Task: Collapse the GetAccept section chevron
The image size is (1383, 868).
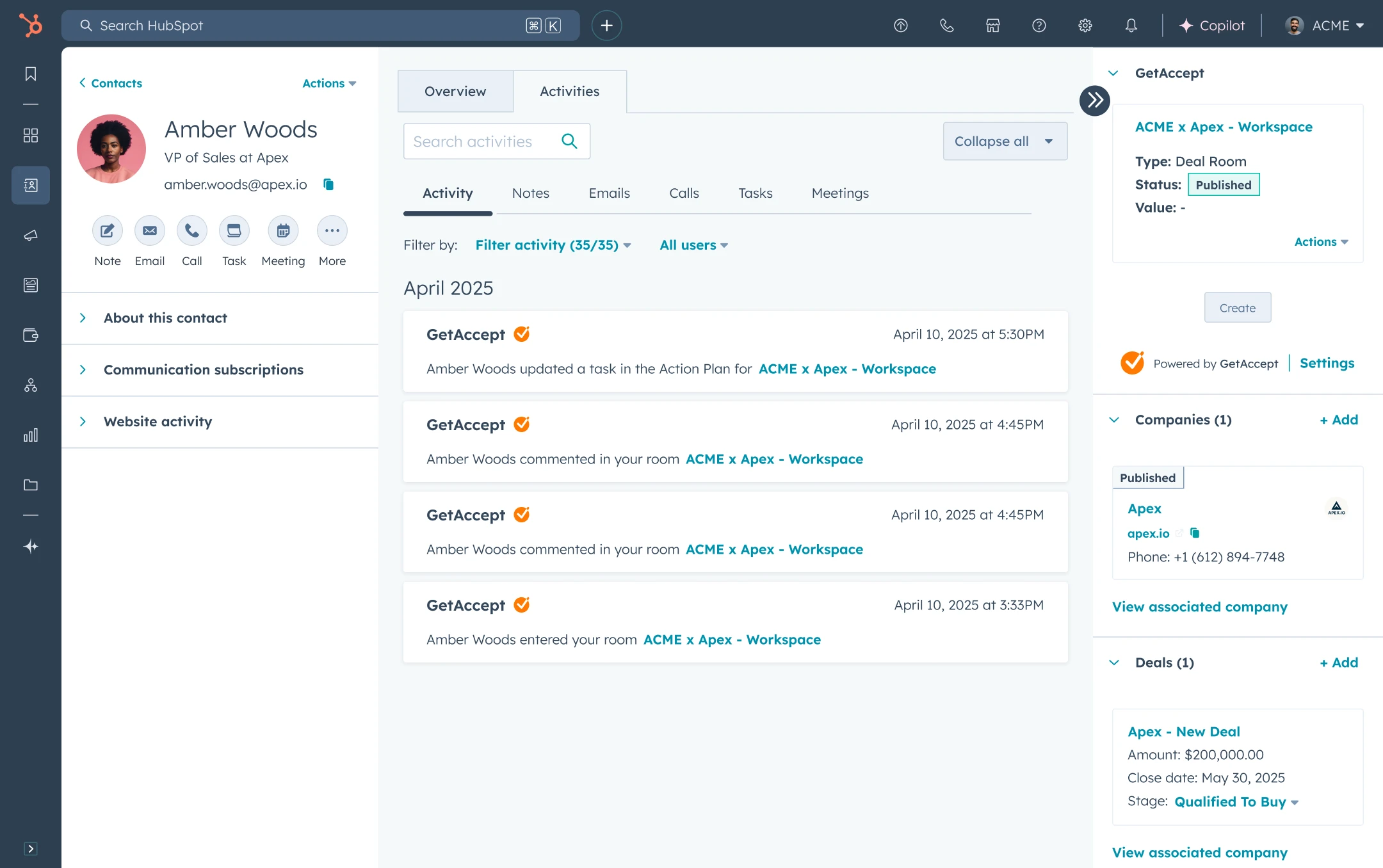Action: pyautogui.click(x=1113, y=73)
